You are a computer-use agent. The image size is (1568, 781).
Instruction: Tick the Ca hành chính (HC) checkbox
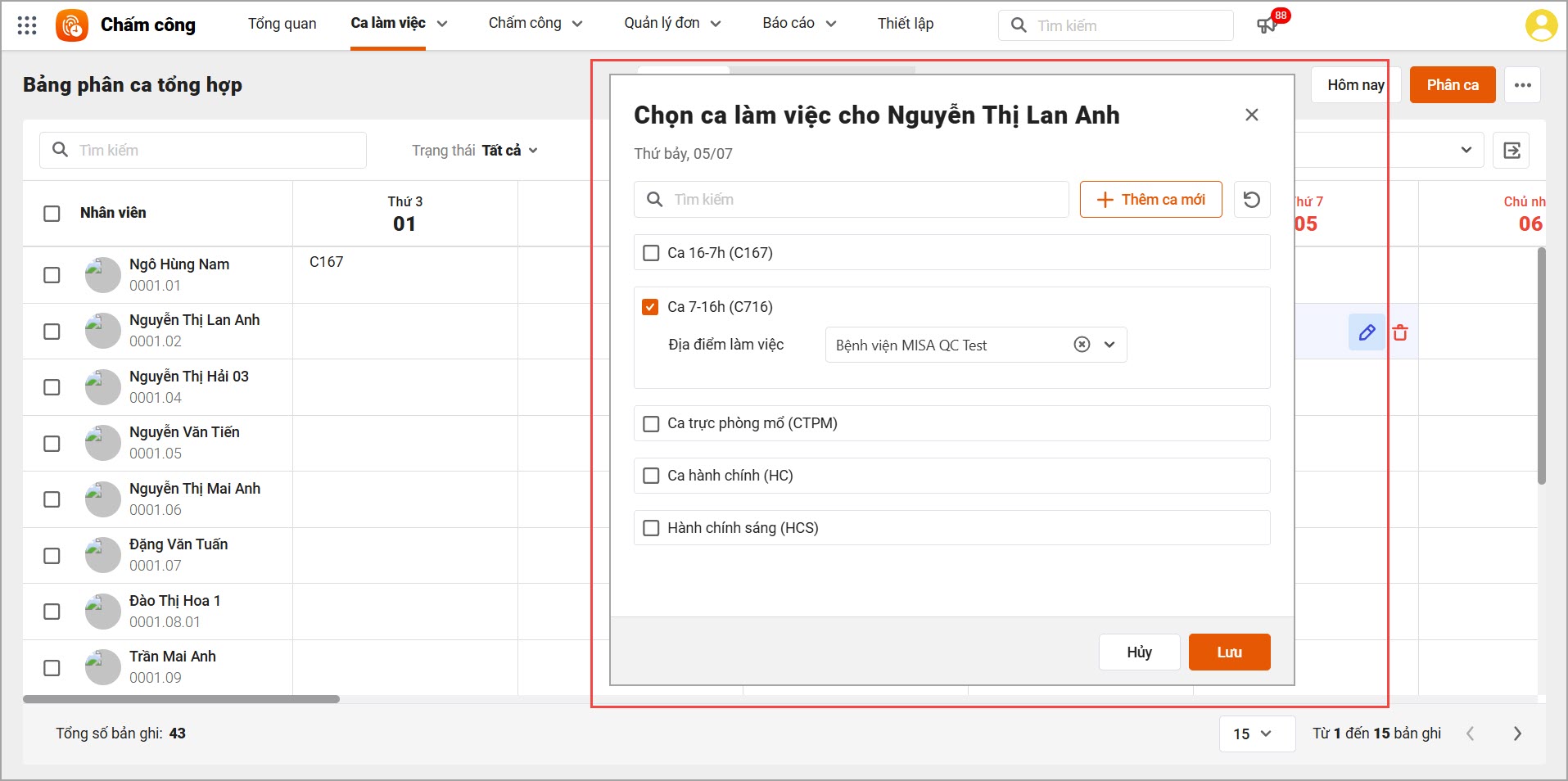(x=651, y=476)
